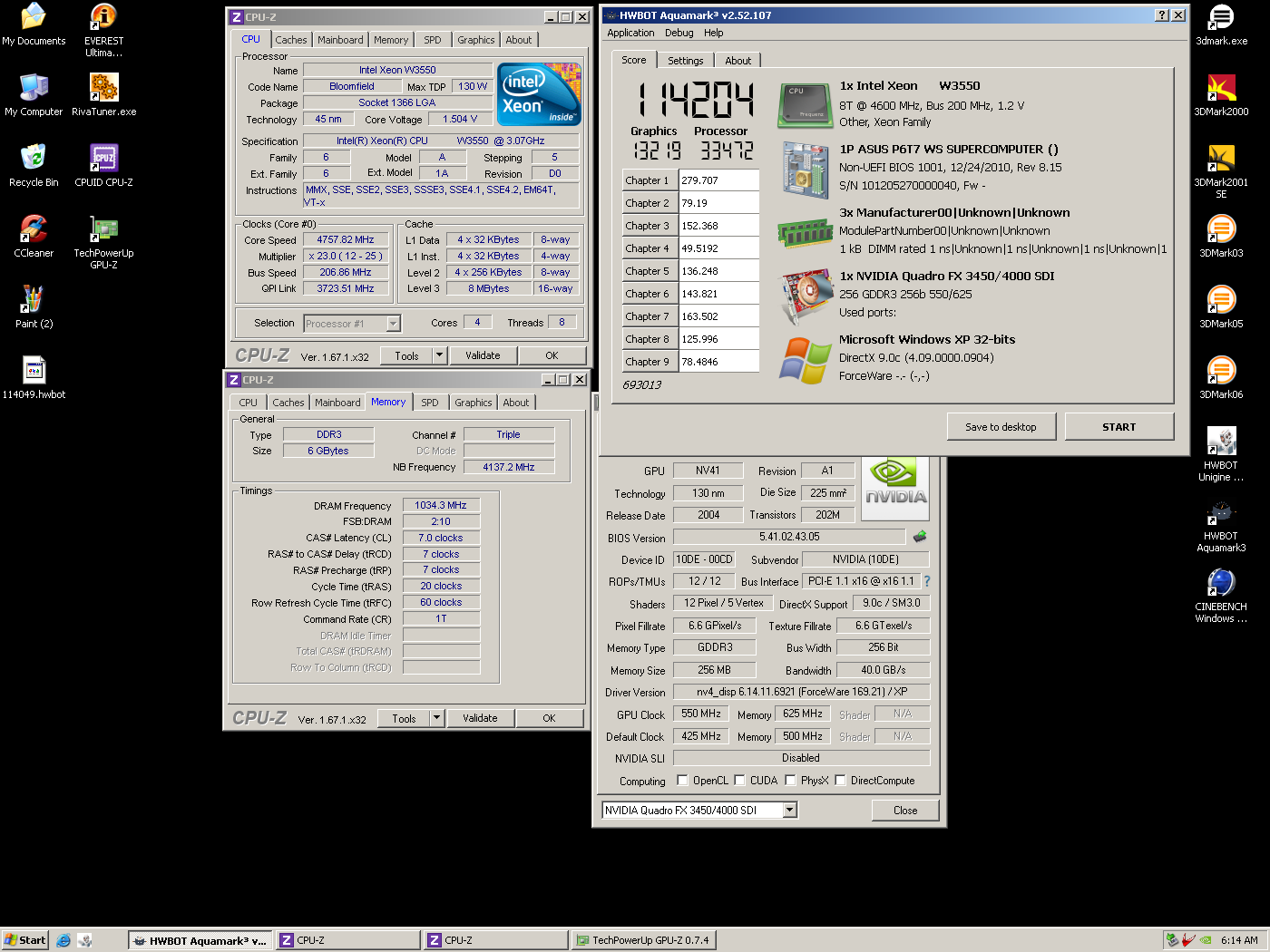Click the Close button in GPU-Z
This screenshot has width=1270, height=952.
(905, 811)
